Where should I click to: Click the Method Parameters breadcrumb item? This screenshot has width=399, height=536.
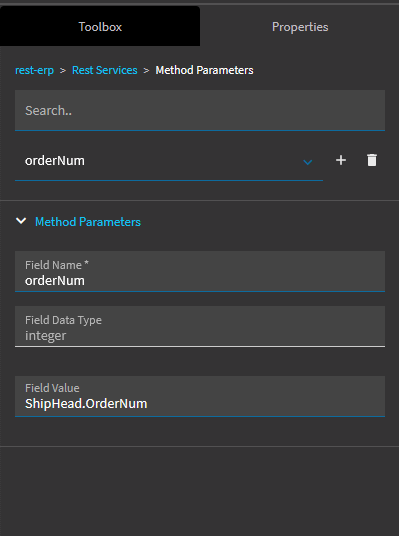(204, 70)
